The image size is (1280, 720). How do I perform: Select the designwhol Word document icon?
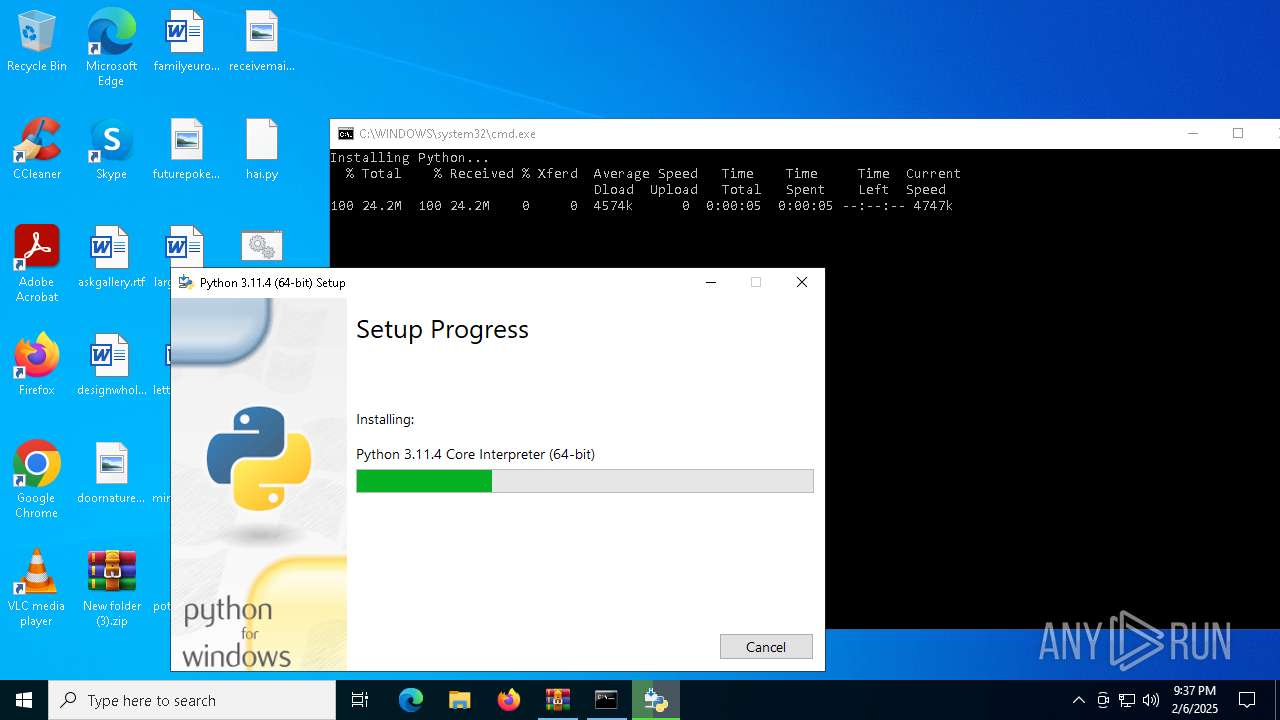111,366
